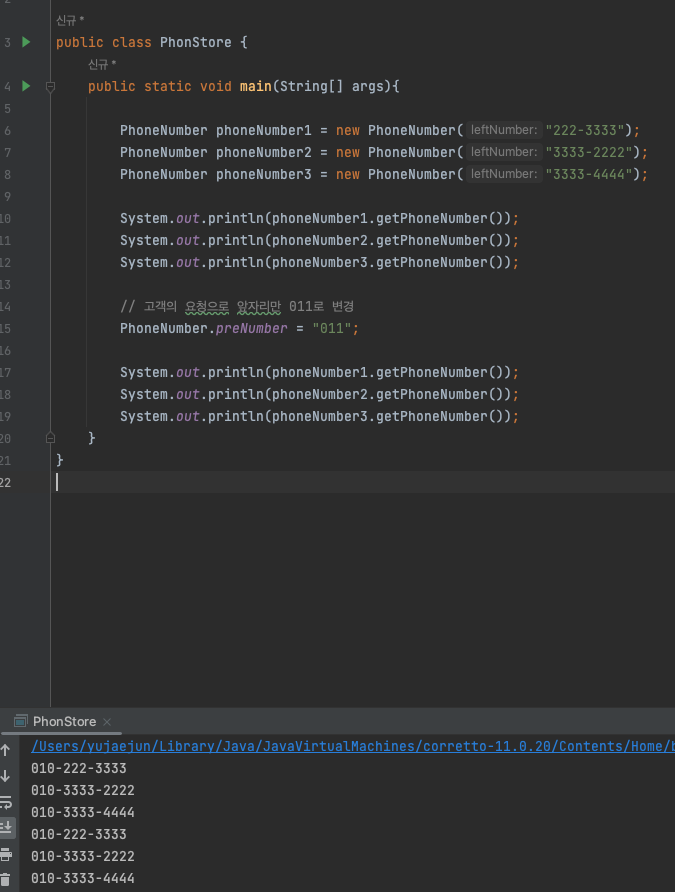Click println call on line 18
Viewport: 675px width, 892px height.
(236, 395)
